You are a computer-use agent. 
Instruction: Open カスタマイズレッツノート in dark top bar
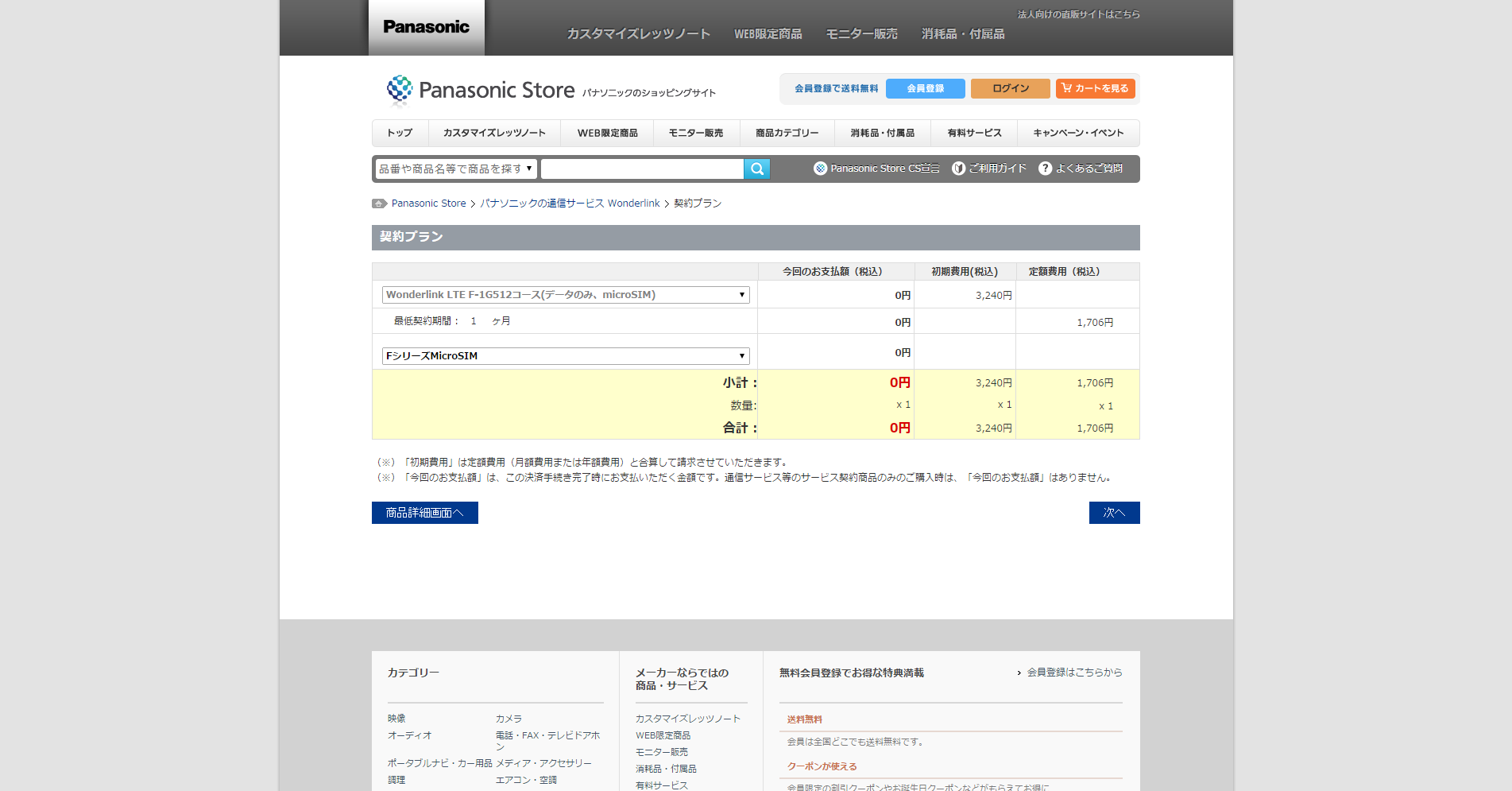coord(638,34)
